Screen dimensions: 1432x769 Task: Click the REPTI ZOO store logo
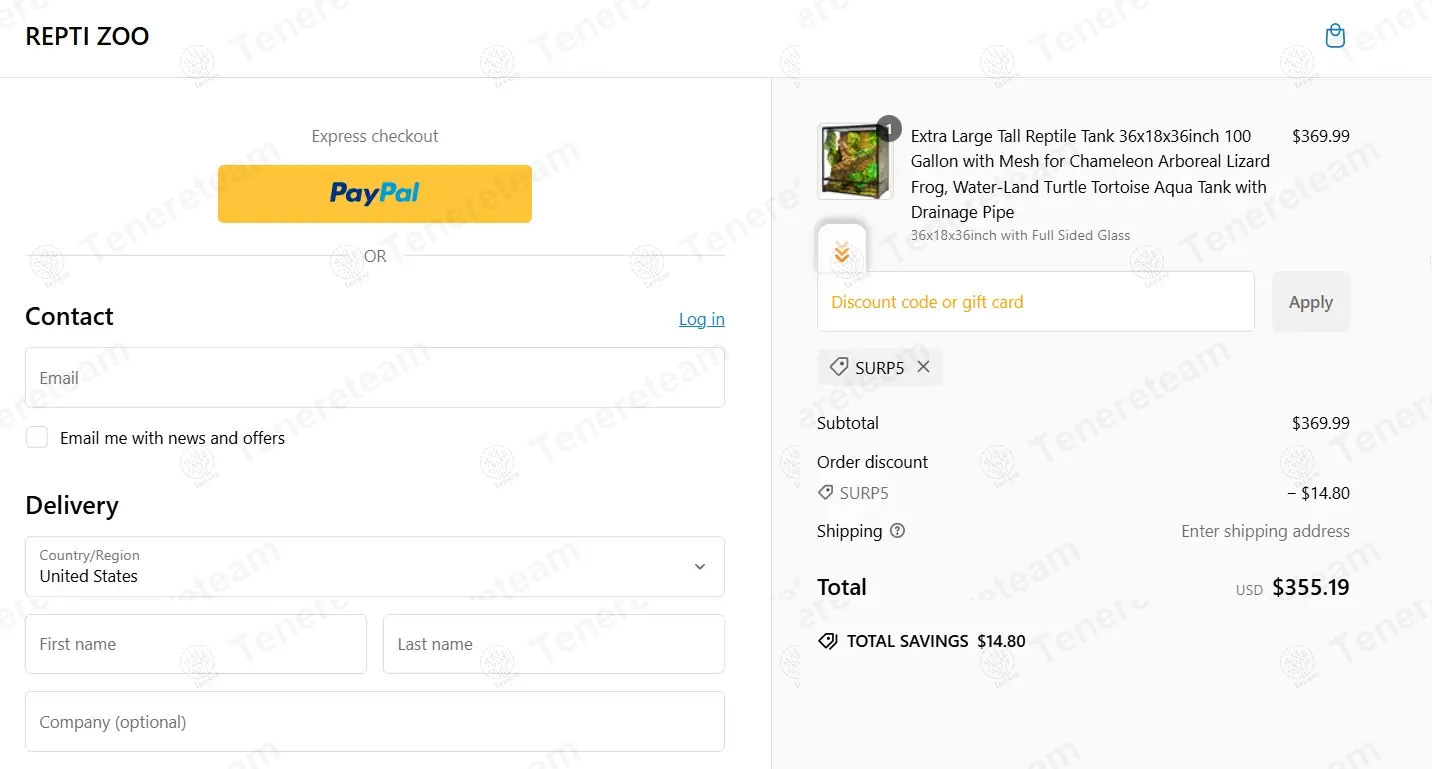pos(87,37)
